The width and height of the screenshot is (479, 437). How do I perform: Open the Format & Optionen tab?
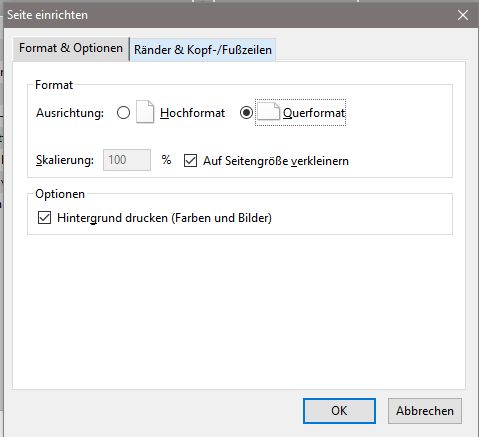click(x=71, y=49)
